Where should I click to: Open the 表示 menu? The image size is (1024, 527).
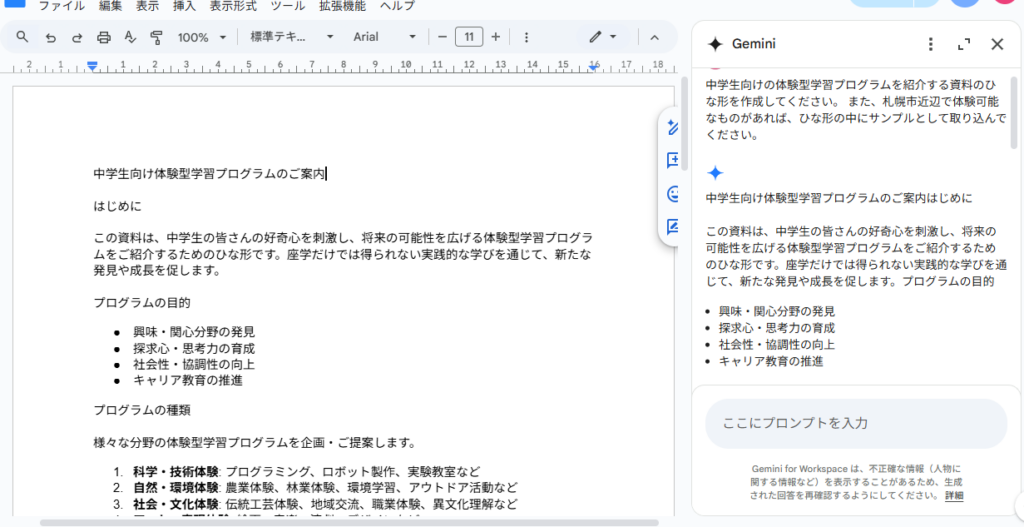coord(147,7)
